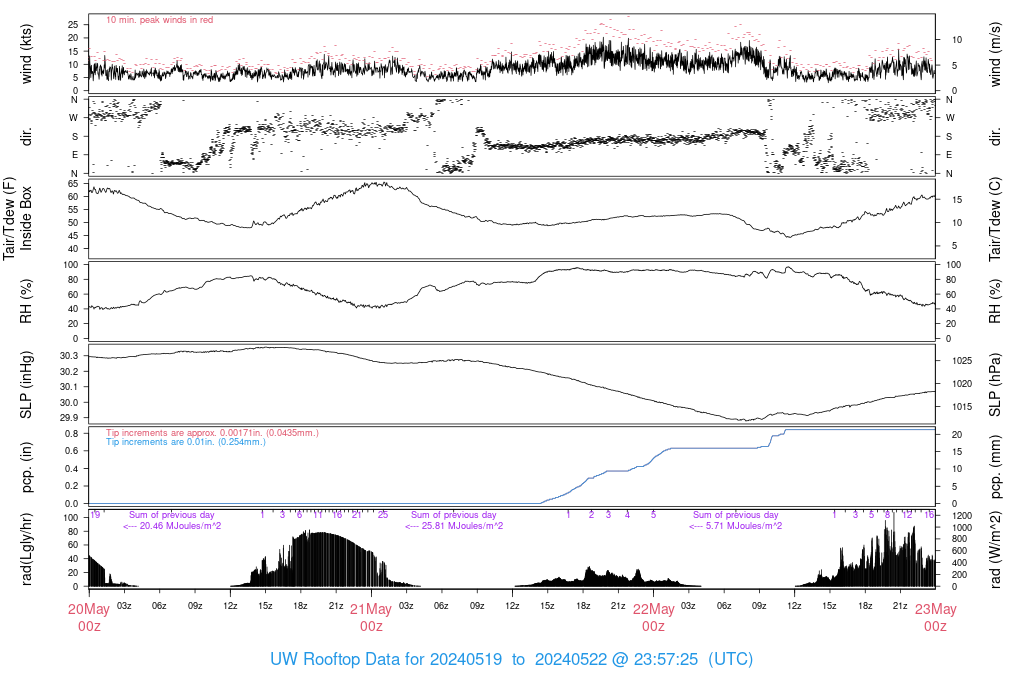Click the '10 min. peak winds in red' note

tap(159, 20)
